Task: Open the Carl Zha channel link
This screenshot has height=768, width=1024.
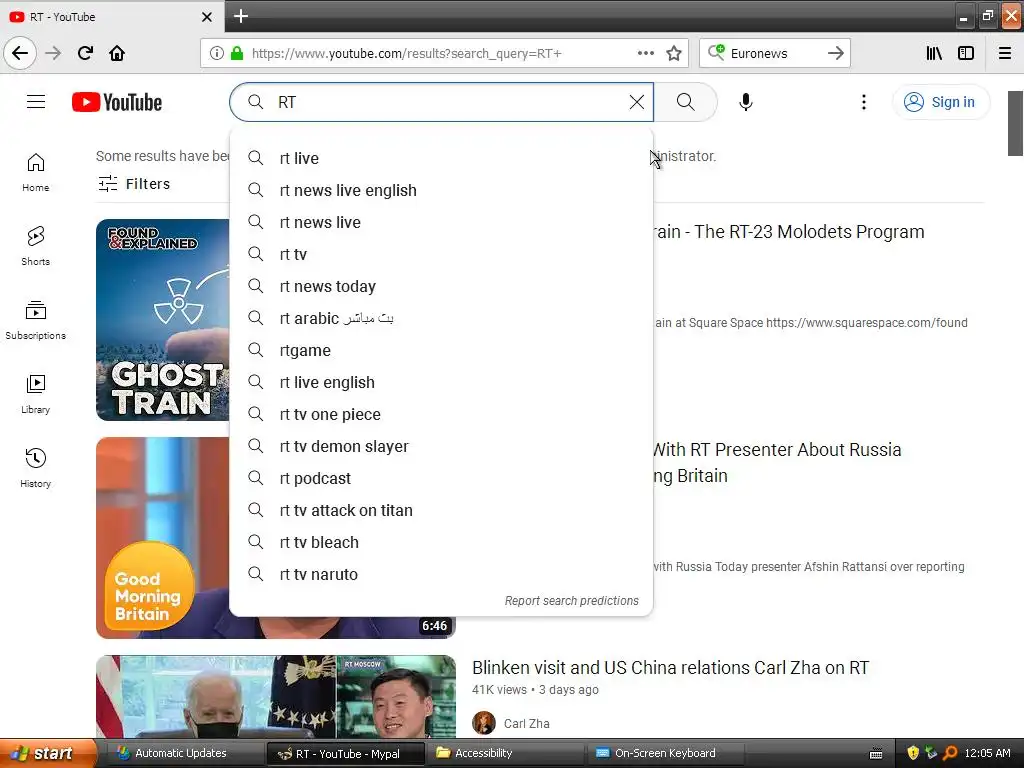Action: coord(526,724)
